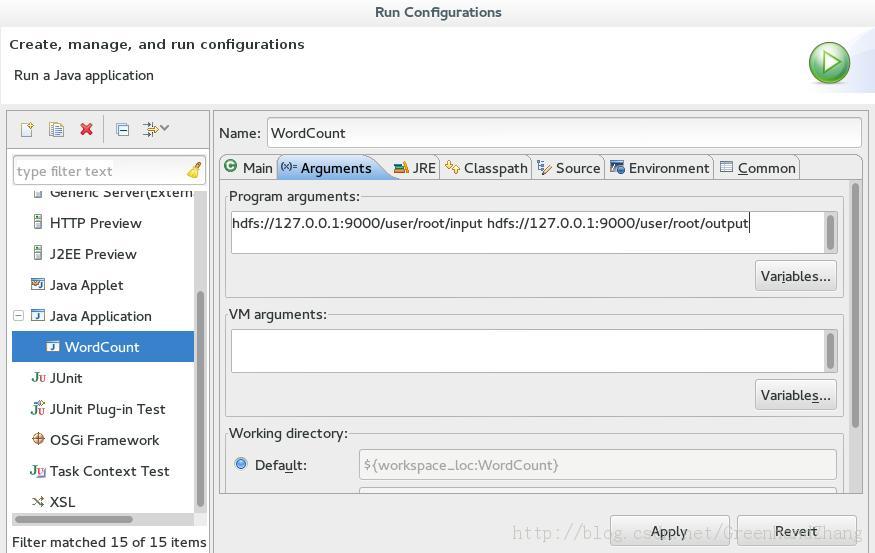Click Variables button under VM arguments
Image resolution: width=875 pixels, height=553 pixels.
(x=795, y=395)
